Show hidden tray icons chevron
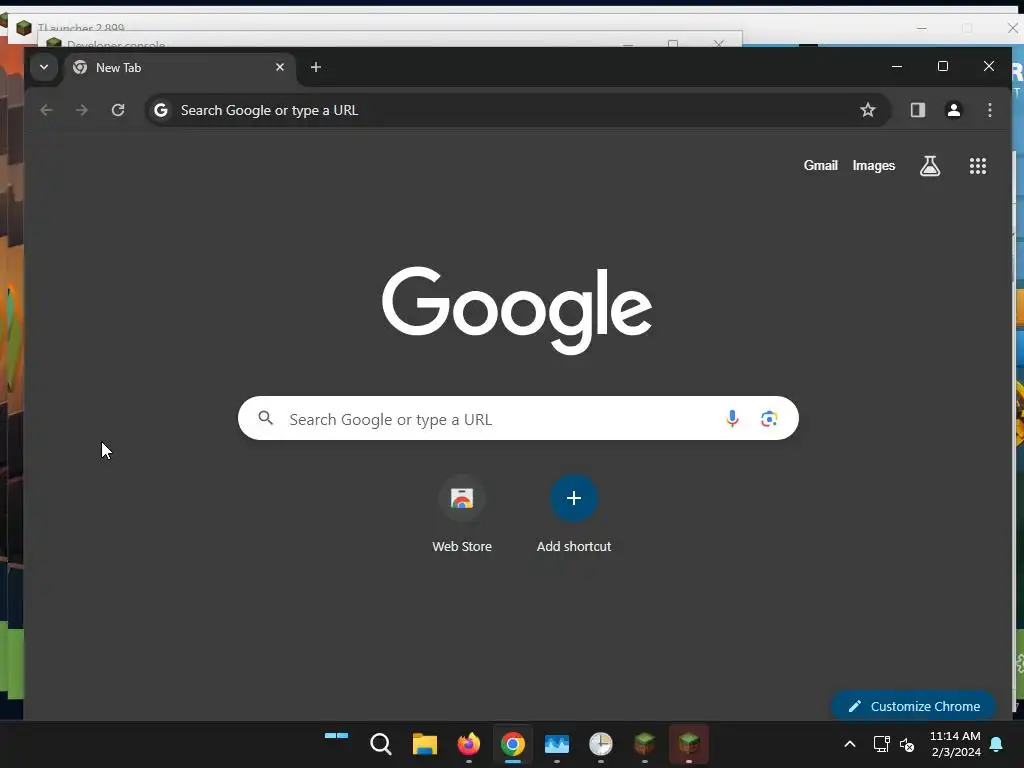1024x768 pixels. point(850,744)
